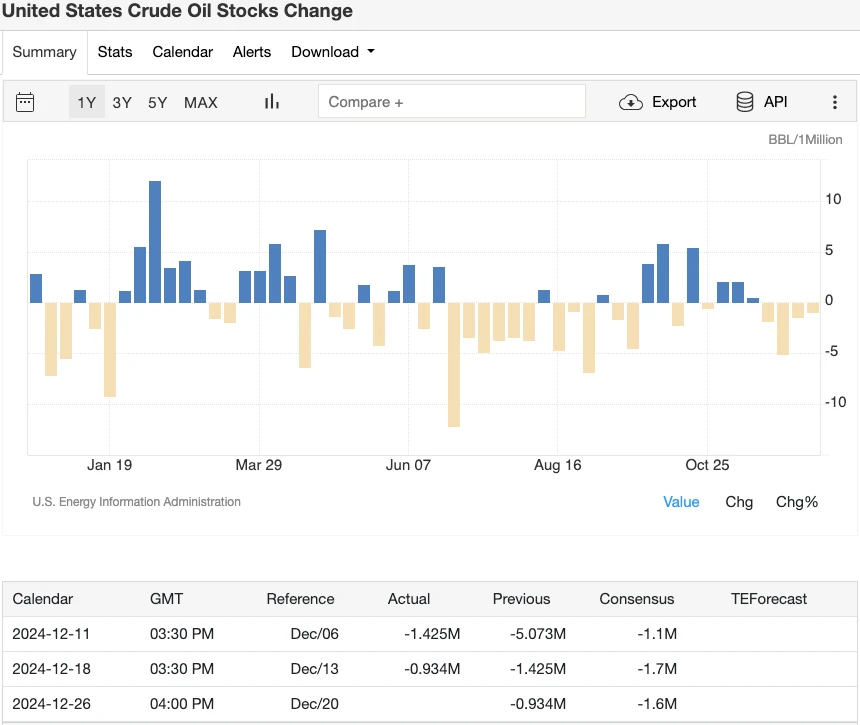Select the 2024-12-18 table row
This screenshot has height=725, width=860.
tap(430, 669)
